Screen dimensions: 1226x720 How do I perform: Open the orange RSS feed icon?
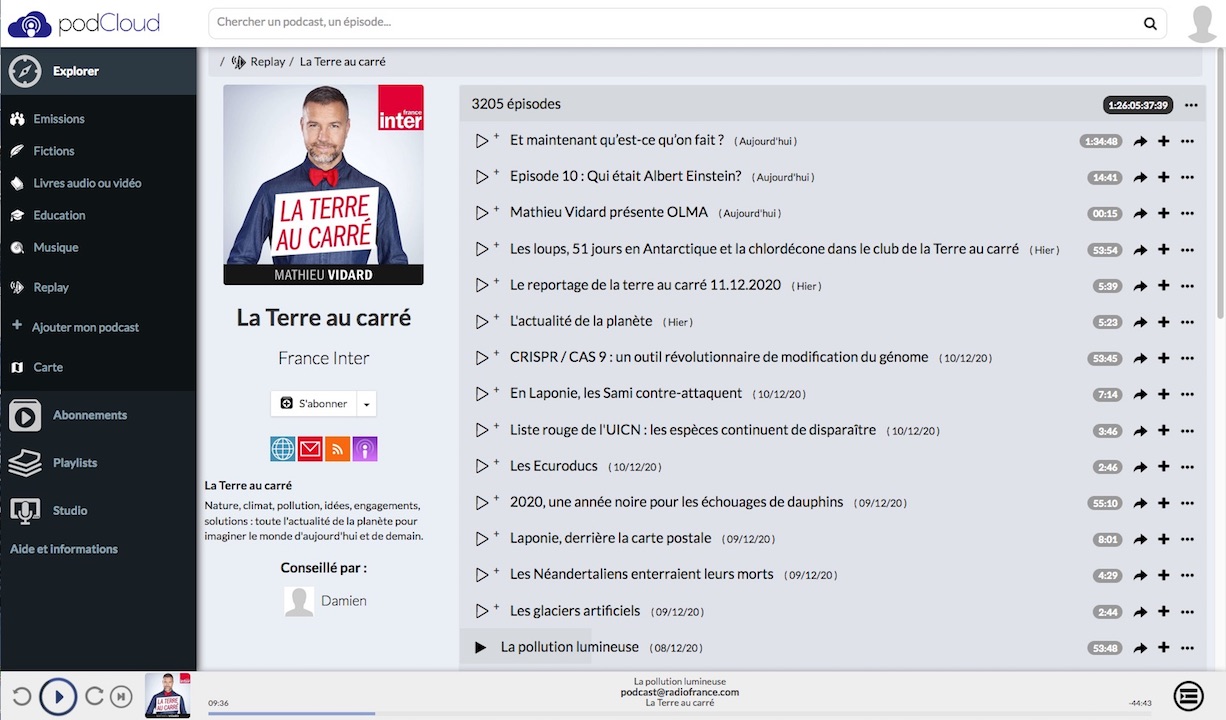point(337,449)
